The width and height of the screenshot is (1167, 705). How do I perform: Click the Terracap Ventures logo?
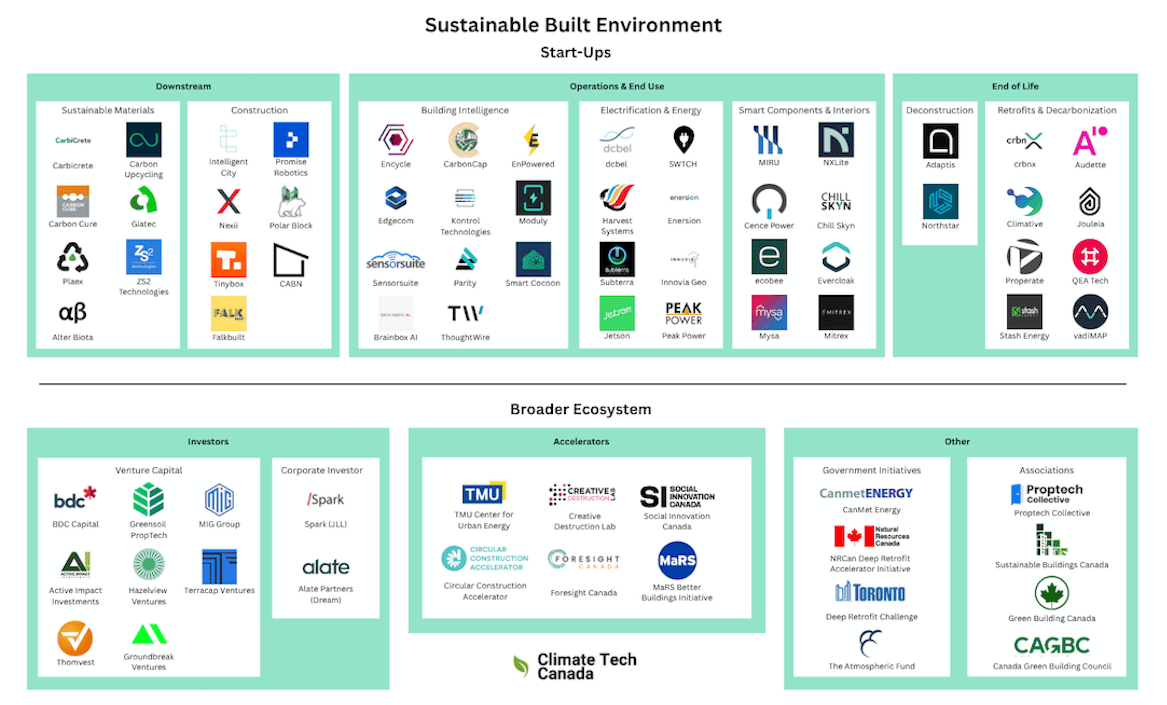pos(220,567)
